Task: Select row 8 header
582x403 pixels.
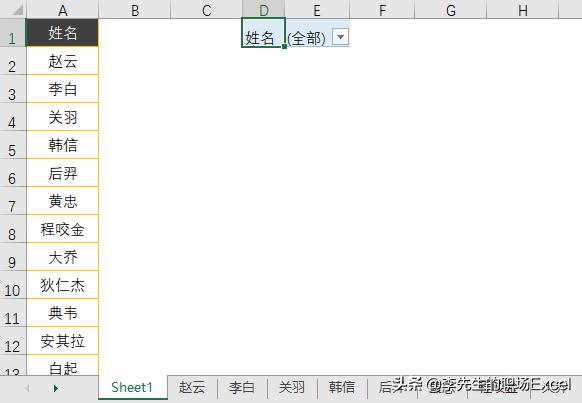Action: 13,229
